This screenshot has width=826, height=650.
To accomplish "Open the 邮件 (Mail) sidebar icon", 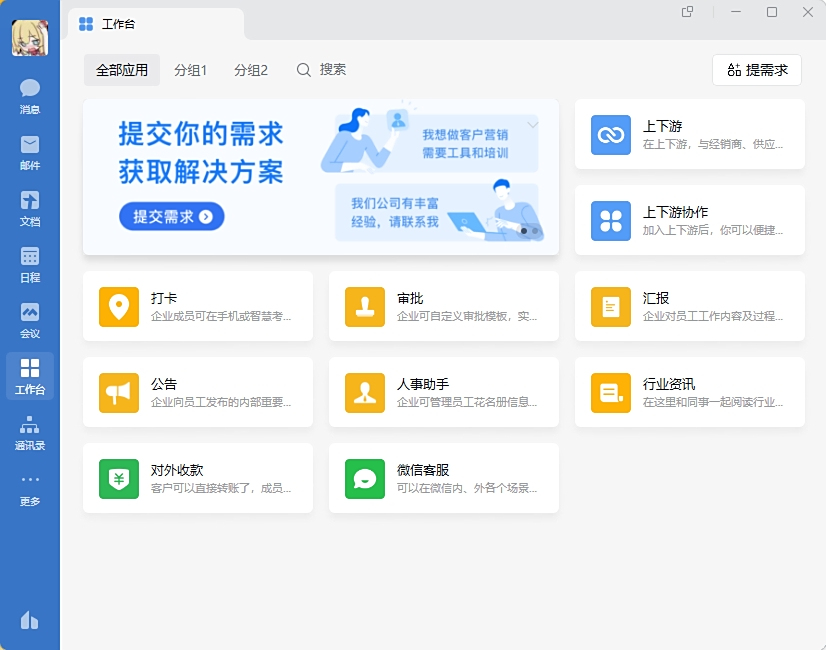I will coord(29,150).
